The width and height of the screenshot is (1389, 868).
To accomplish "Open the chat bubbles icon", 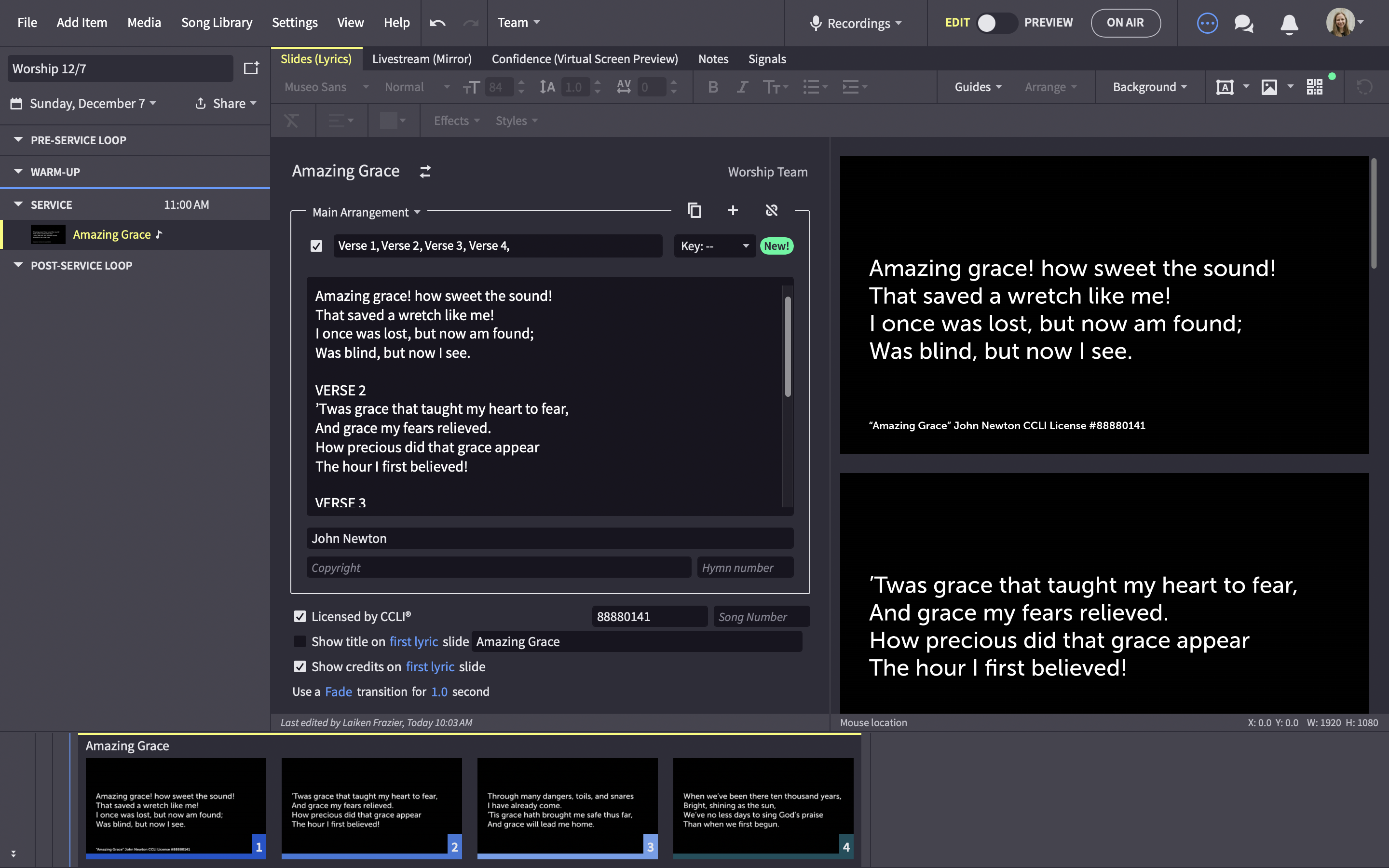I will [1244, 23].
